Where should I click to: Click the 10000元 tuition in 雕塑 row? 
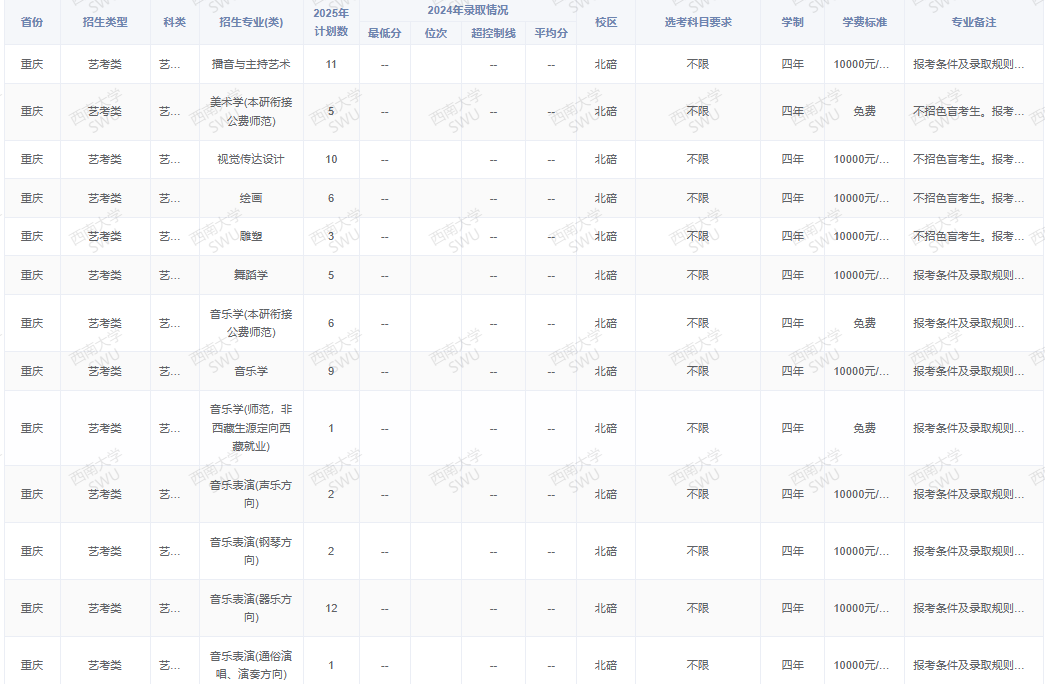[861, 236]
